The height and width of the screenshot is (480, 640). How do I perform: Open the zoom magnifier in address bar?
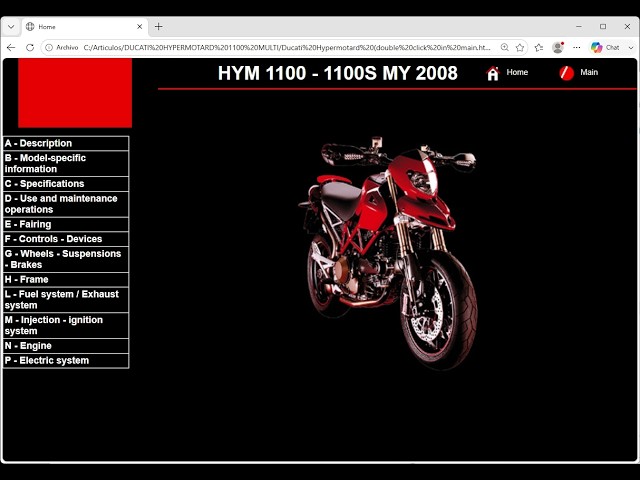(x=504, y=47)
